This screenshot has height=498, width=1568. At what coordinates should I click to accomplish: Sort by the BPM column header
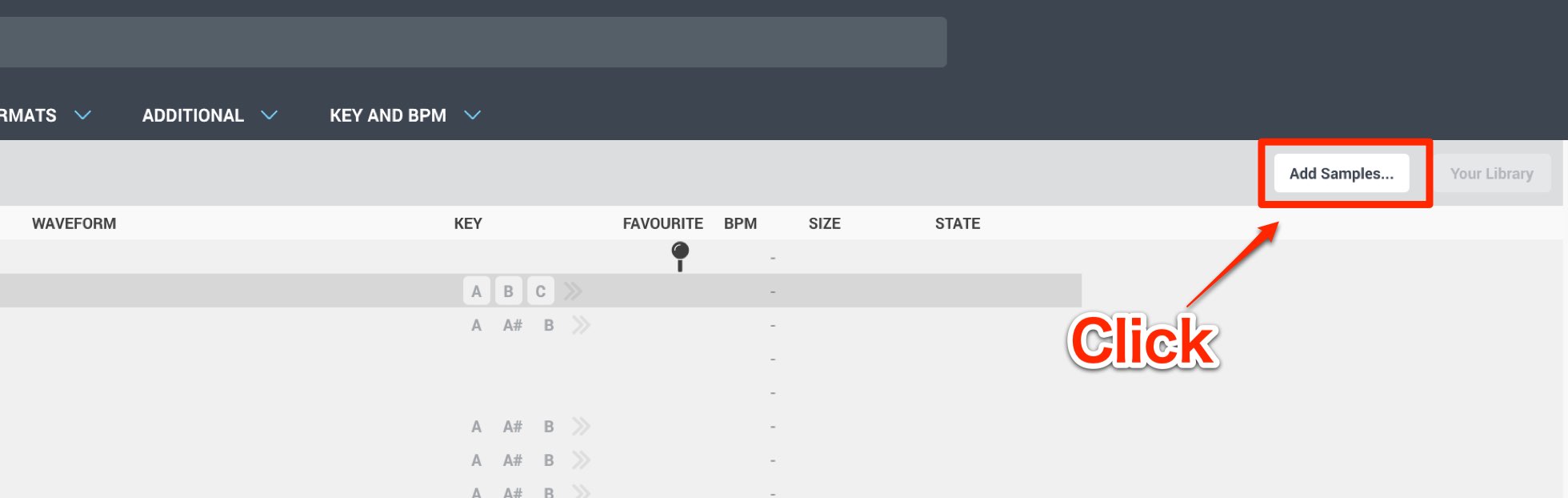click(740, 223)
